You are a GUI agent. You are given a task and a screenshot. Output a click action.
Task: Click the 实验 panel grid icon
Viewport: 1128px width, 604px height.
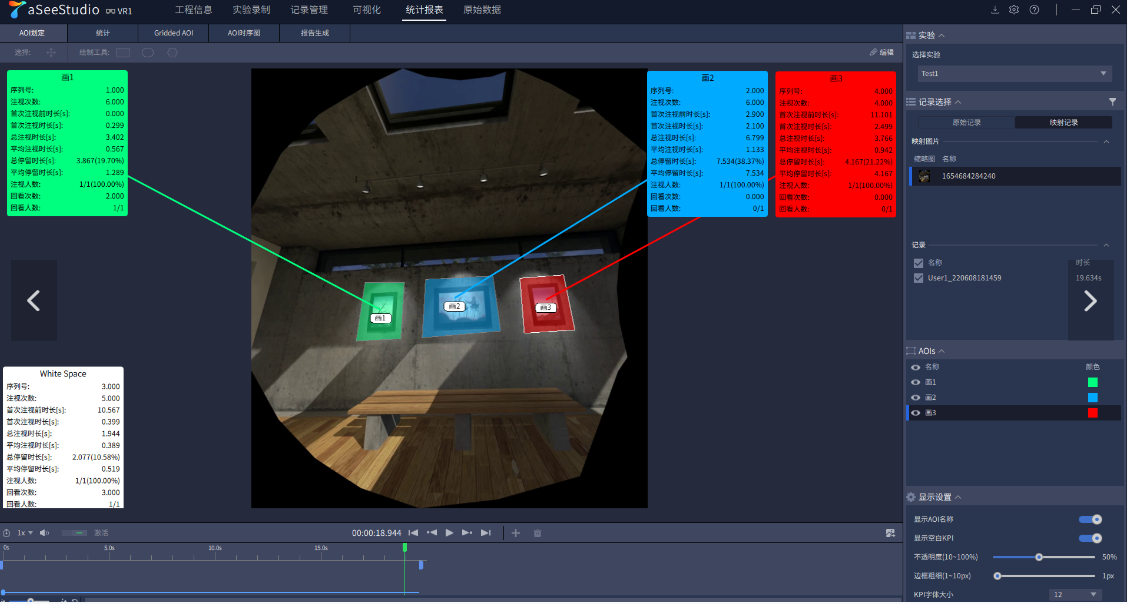tap(911, 35)
